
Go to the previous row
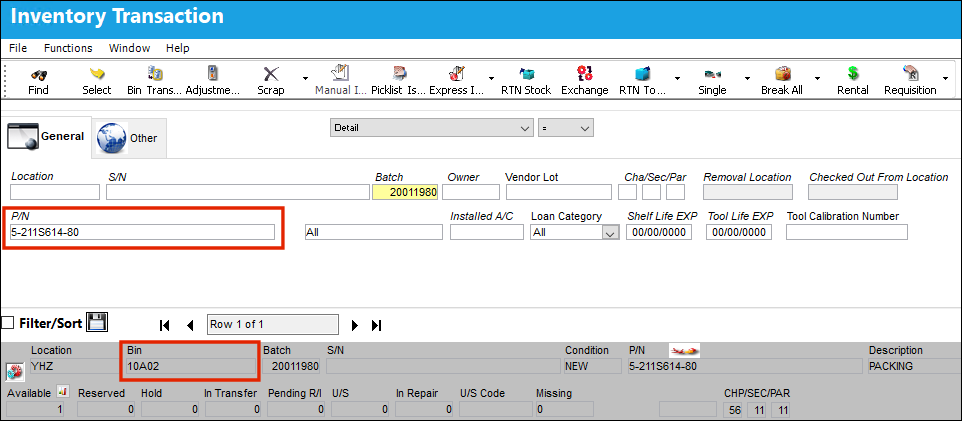[190, 325]
